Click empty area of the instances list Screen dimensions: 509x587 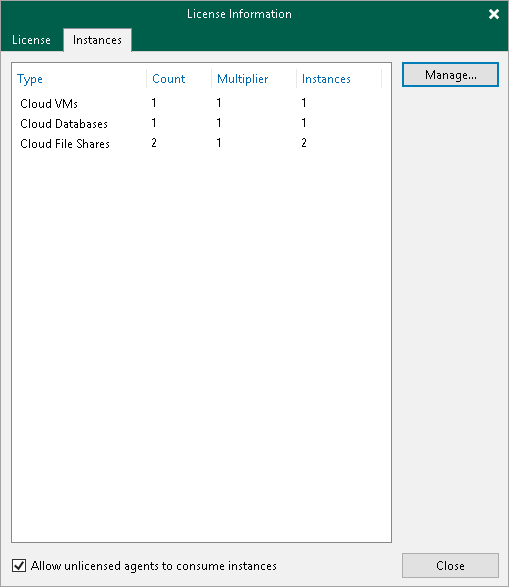[201, 337]
